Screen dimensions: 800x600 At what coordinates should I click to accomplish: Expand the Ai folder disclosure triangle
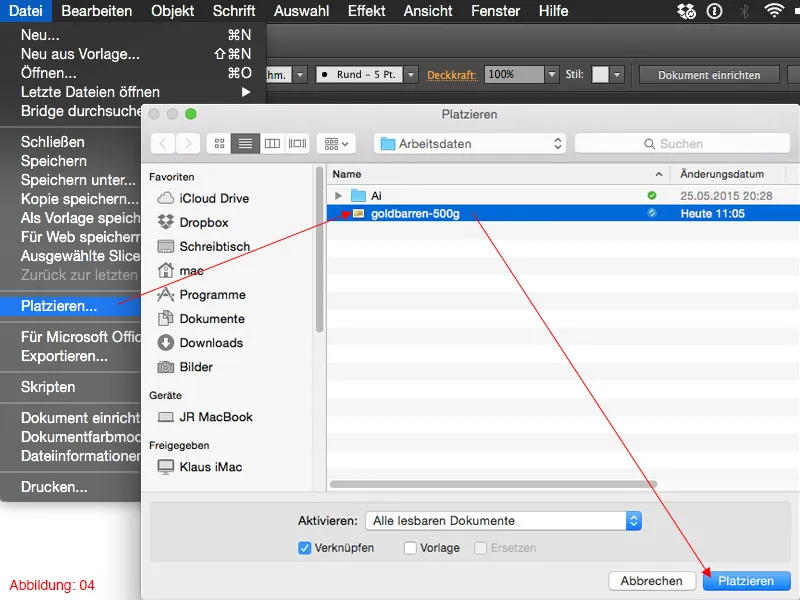[338, 196]
